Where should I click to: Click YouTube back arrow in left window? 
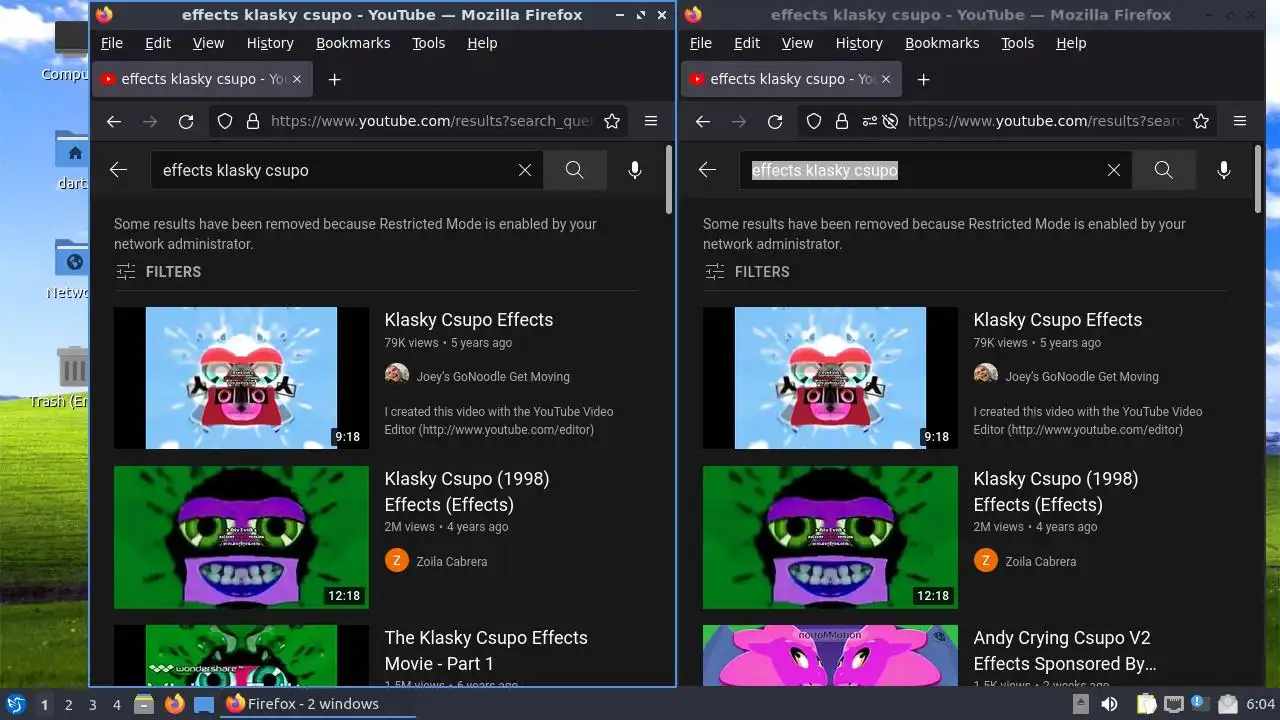(x=118, y=170)
